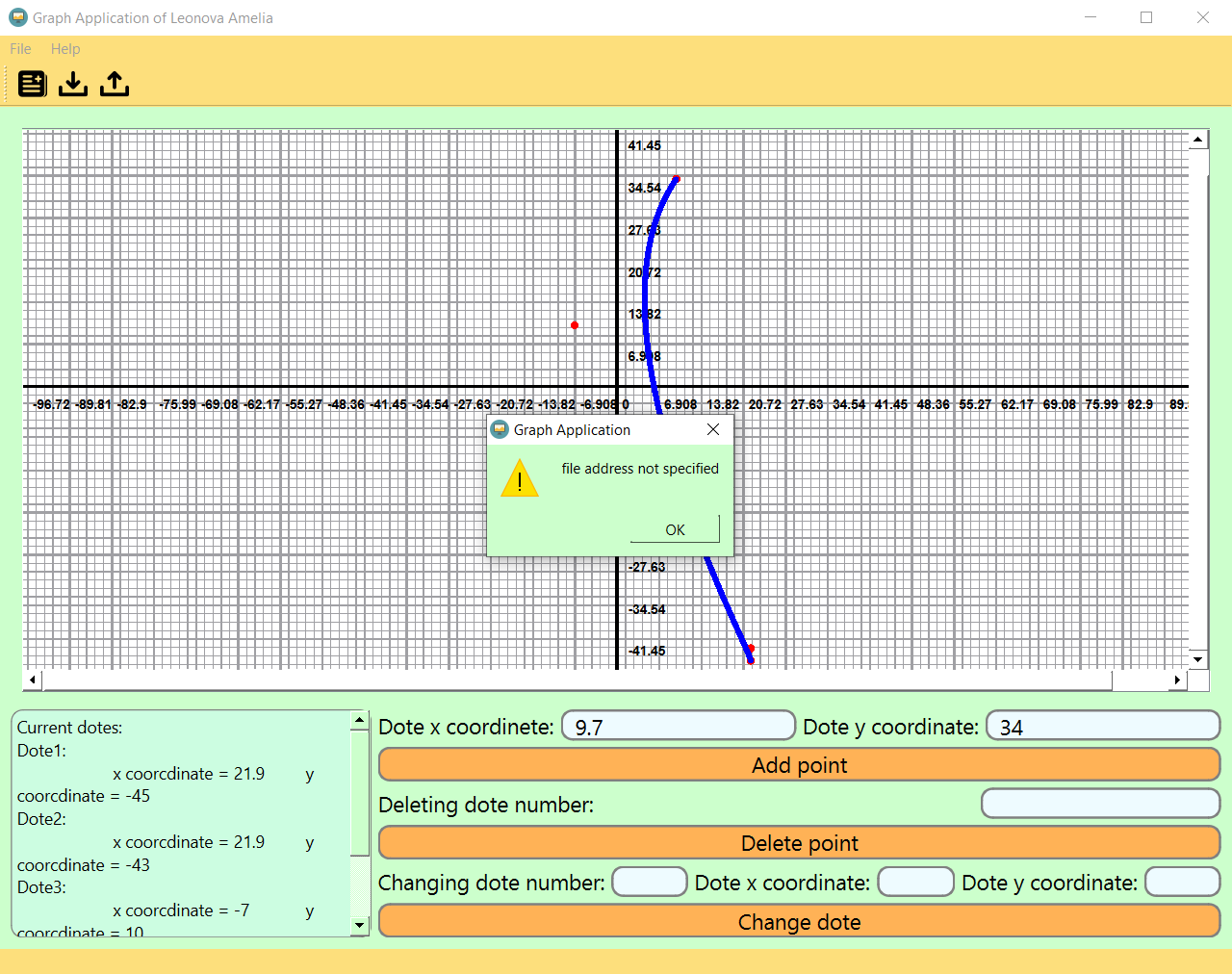Select the isolated red point on the graph
1232x974 pixels.
(x=575, y=325)
